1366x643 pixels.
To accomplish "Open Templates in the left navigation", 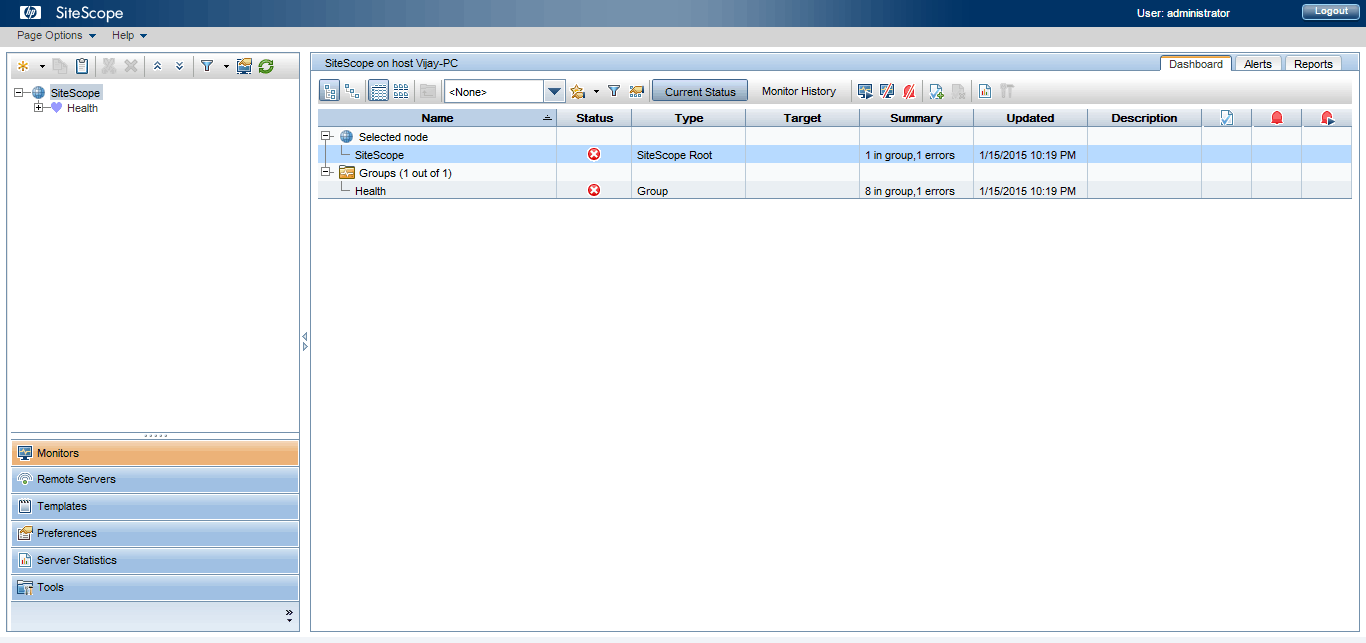I will coord(155,507).
